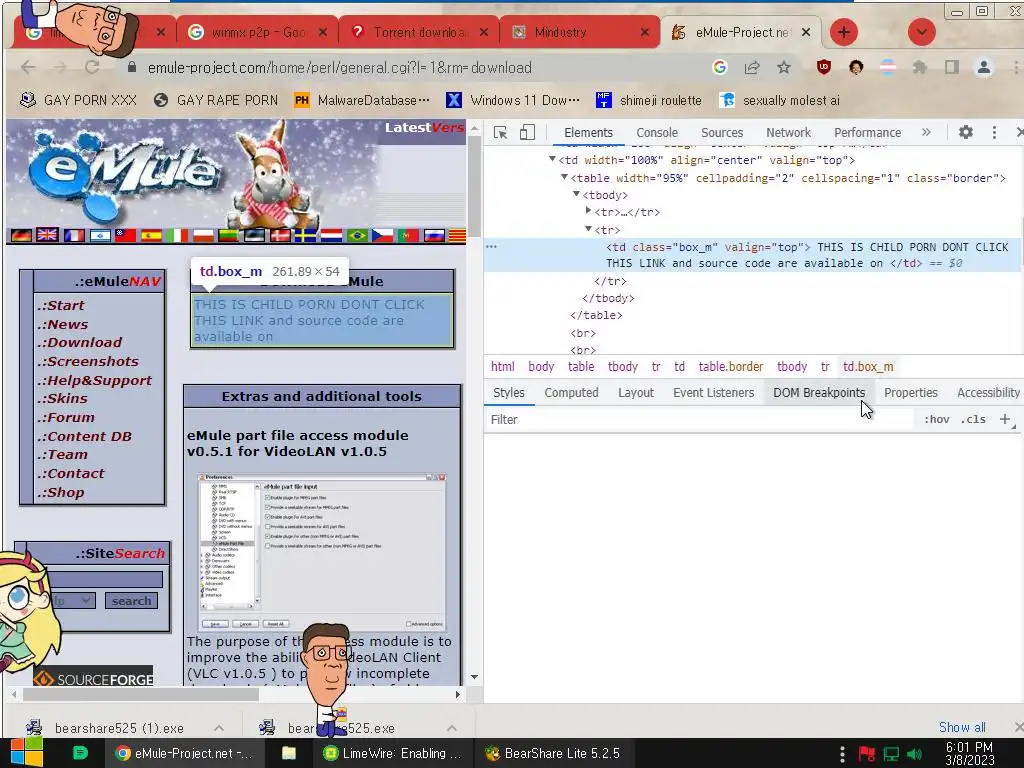
Task: Click the Brazilian flag icon
Action: tap(357, 235)
